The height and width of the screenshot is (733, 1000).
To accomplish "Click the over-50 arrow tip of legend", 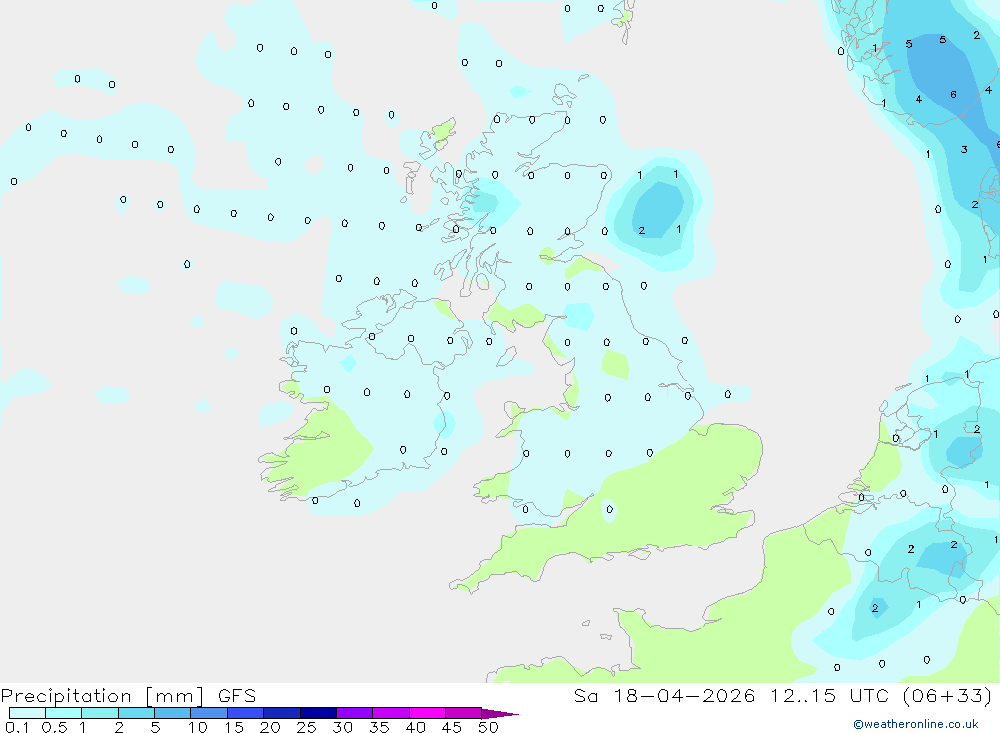I will [499, 714].
